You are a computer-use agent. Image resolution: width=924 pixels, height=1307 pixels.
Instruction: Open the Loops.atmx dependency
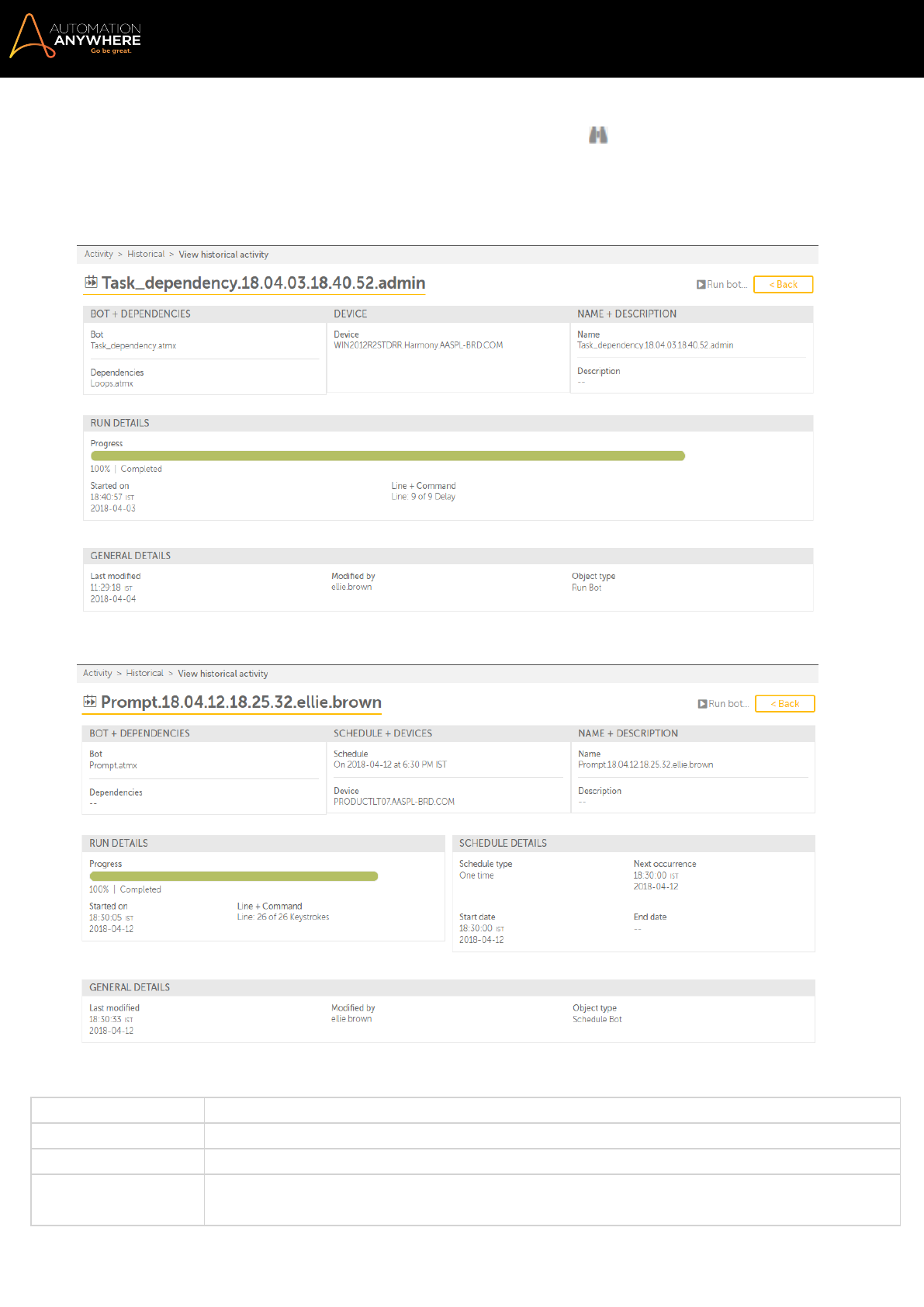coord(112,383)
